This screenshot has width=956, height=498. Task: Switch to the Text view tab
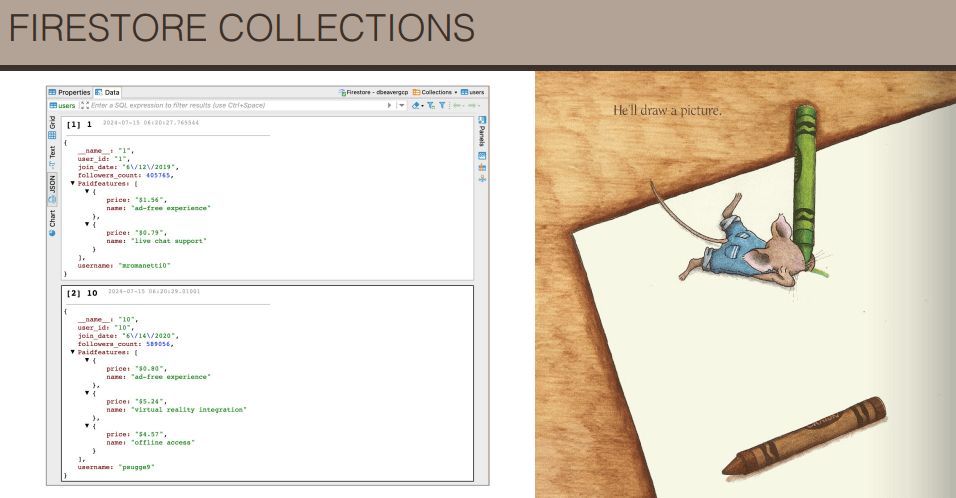tap(52, 157)
